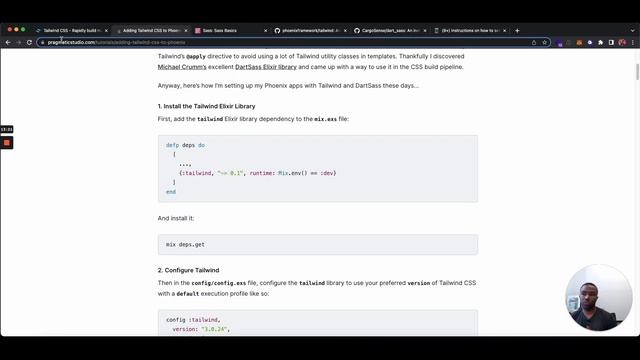Screen dimensions: 640x360
Task: Click the 'version: "3.0.24"' code line
Action: coord(201,329)
